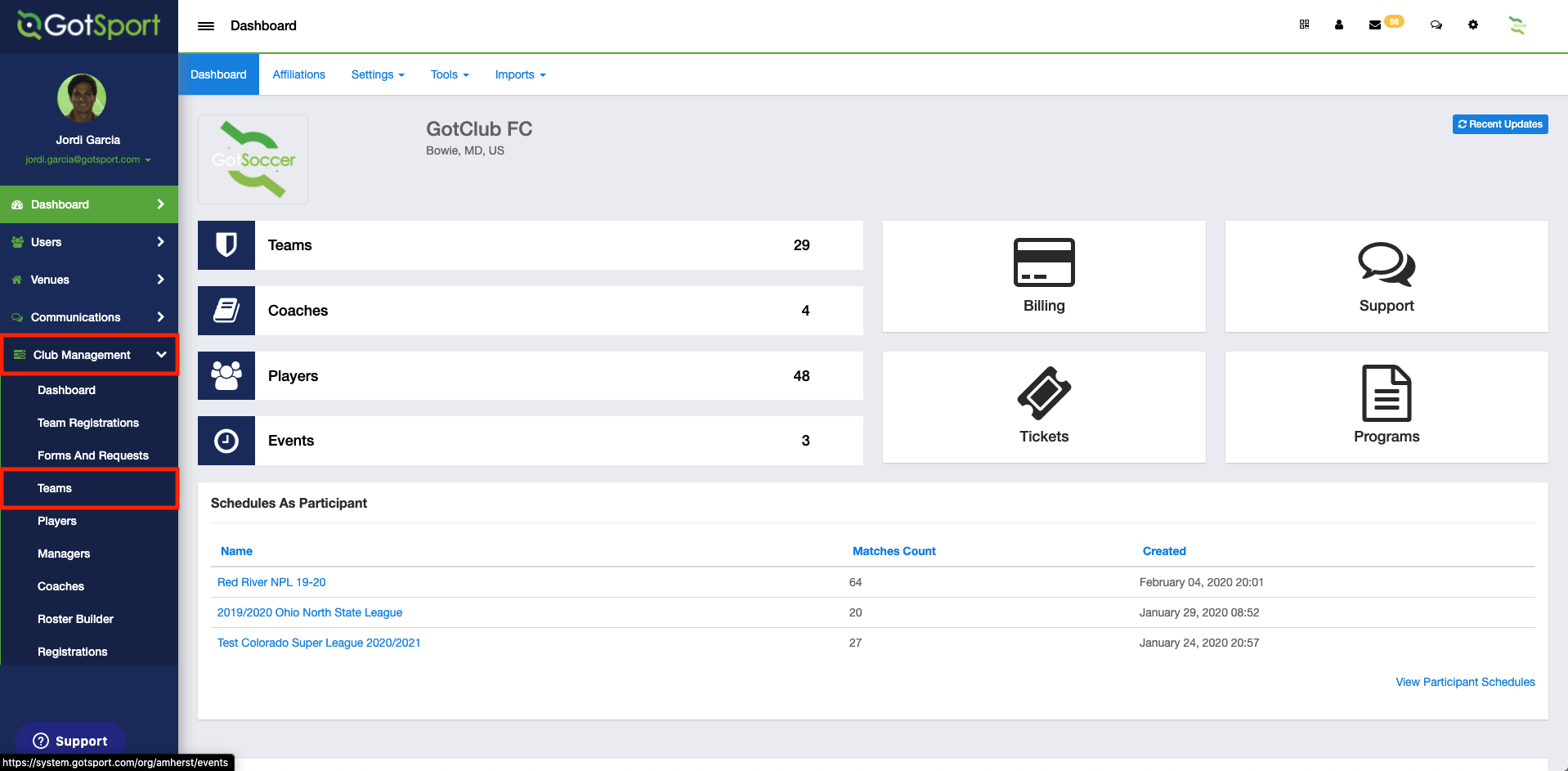Screen dimensions: 1568x771
Task: Open Forms And Requests in sidebar
Action: 93,455
